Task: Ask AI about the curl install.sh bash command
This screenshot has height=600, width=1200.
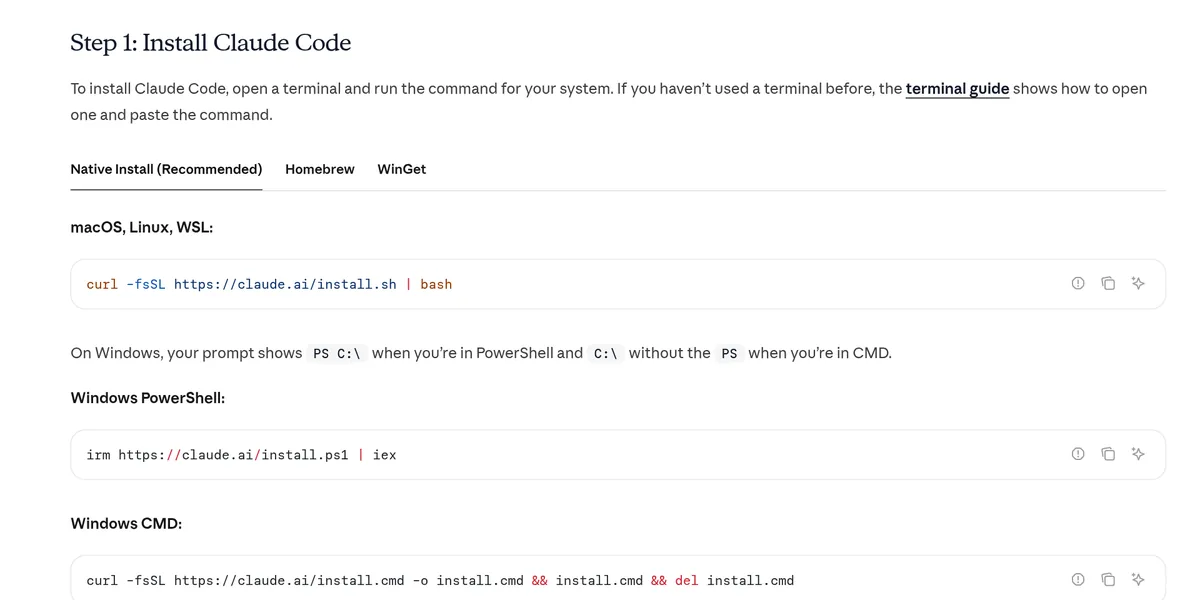Action: (x=1138, y=284)
